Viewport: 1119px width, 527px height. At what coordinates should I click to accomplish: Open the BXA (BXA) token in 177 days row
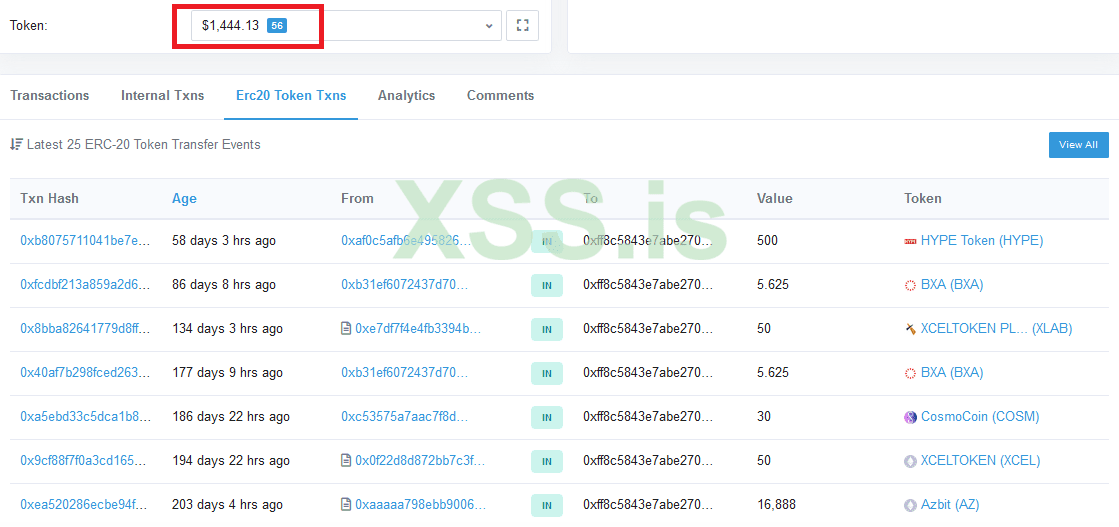[x=952, y=373]
